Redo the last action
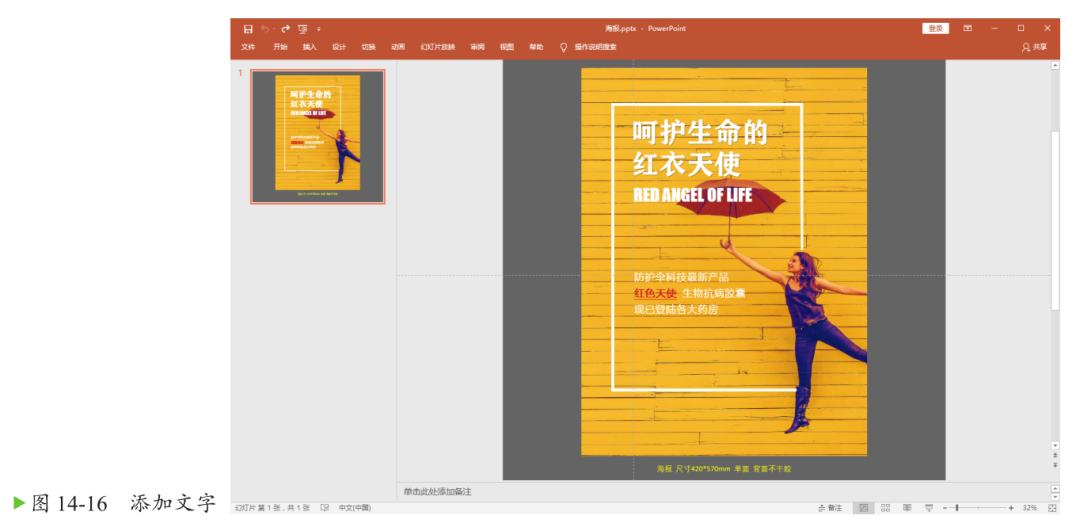Viewport: 1080px width, 527px height. (x=285, y=29)
